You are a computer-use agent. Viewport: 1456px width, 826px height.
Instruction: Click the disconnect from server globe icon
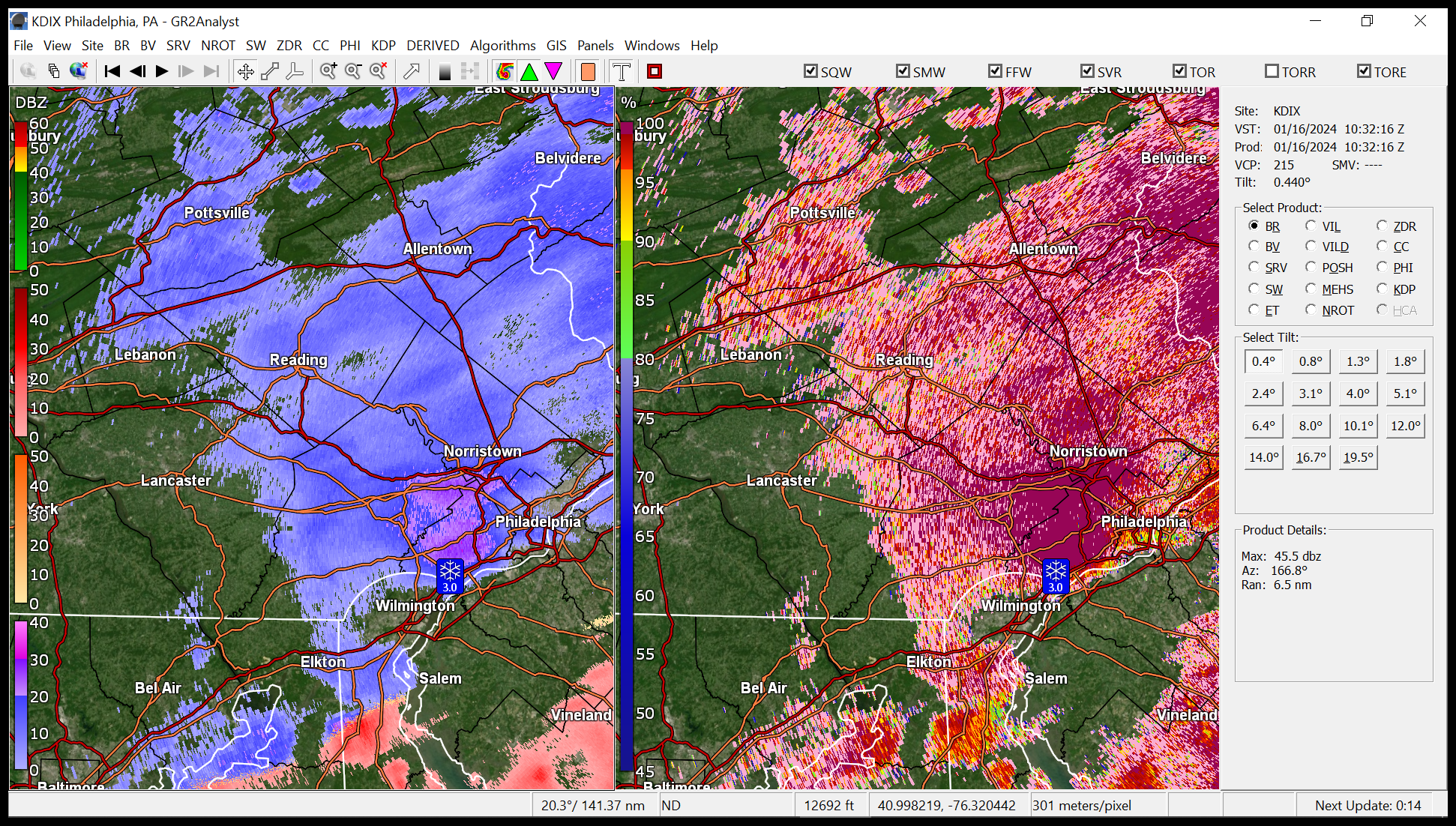click(79, 71)
